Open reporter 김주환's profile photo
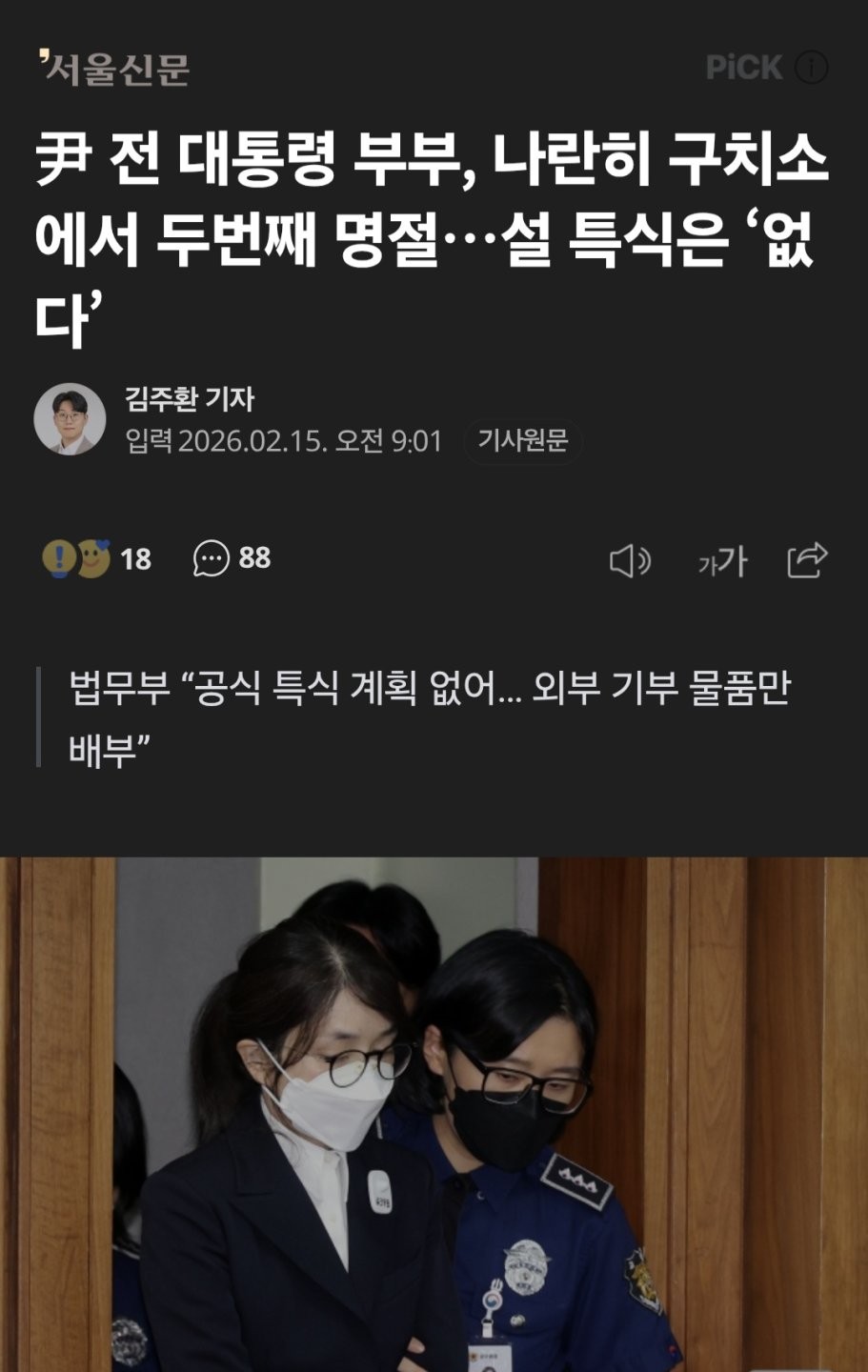Image resolution: width=868 pixels, height=1372 pixels. tap(70, 419)
